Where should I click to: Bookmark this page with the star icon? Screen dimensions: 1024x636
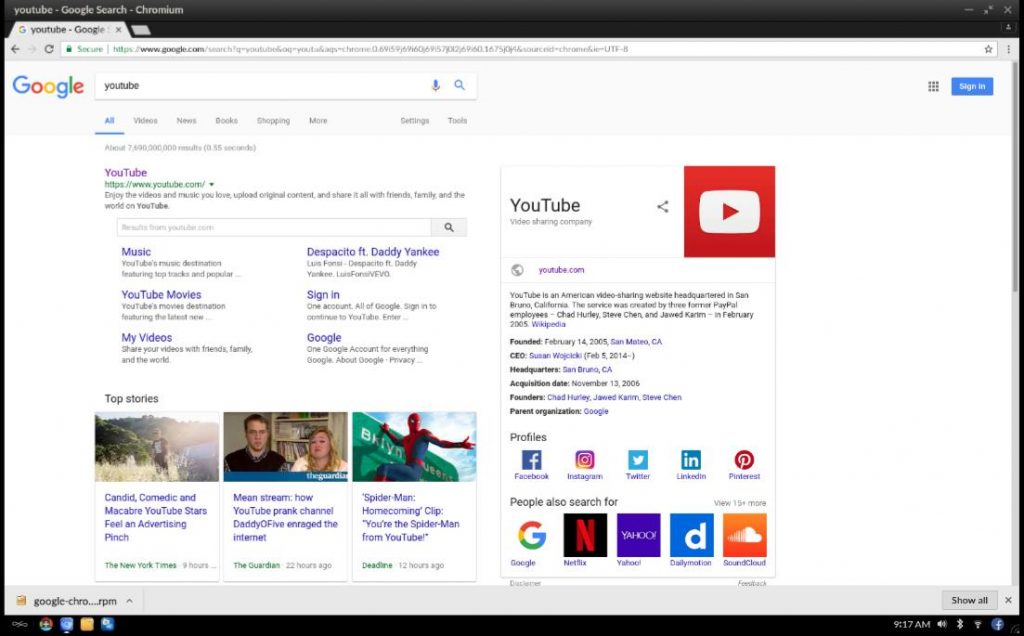click(988, 49)
